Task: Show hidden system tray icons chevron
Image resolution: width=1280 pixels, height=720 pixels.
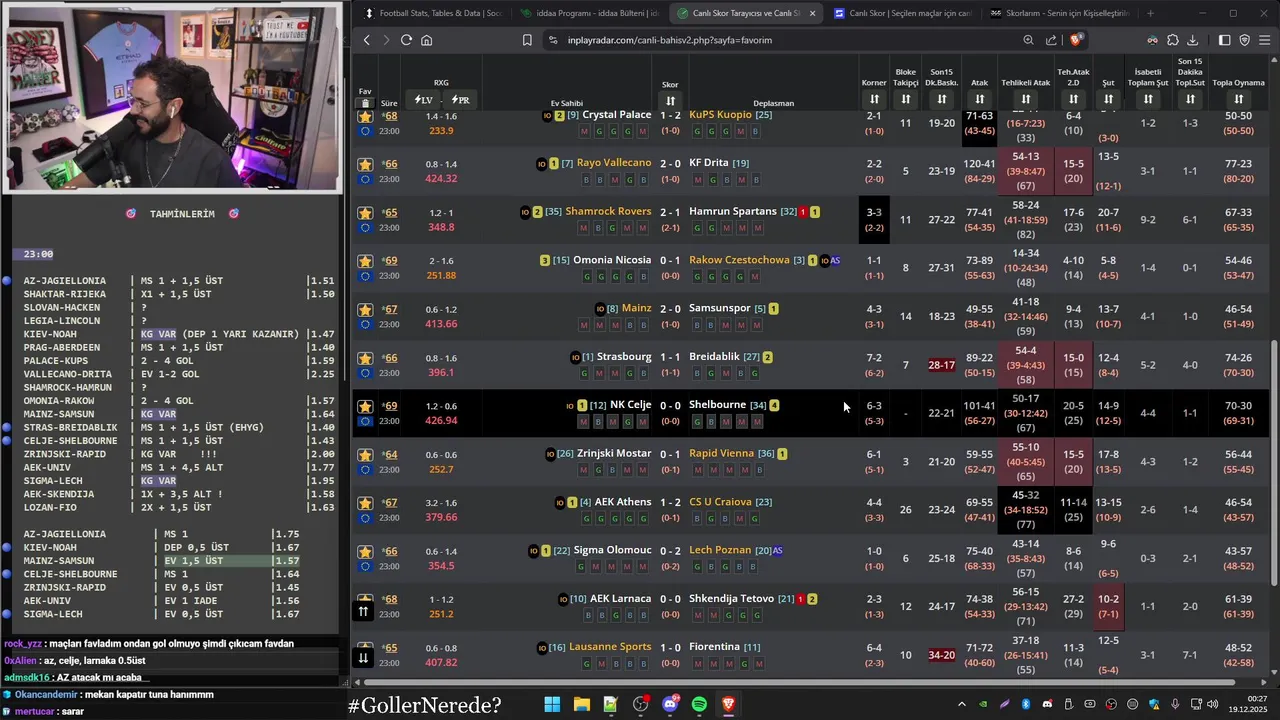Action: tap(962, 704)
